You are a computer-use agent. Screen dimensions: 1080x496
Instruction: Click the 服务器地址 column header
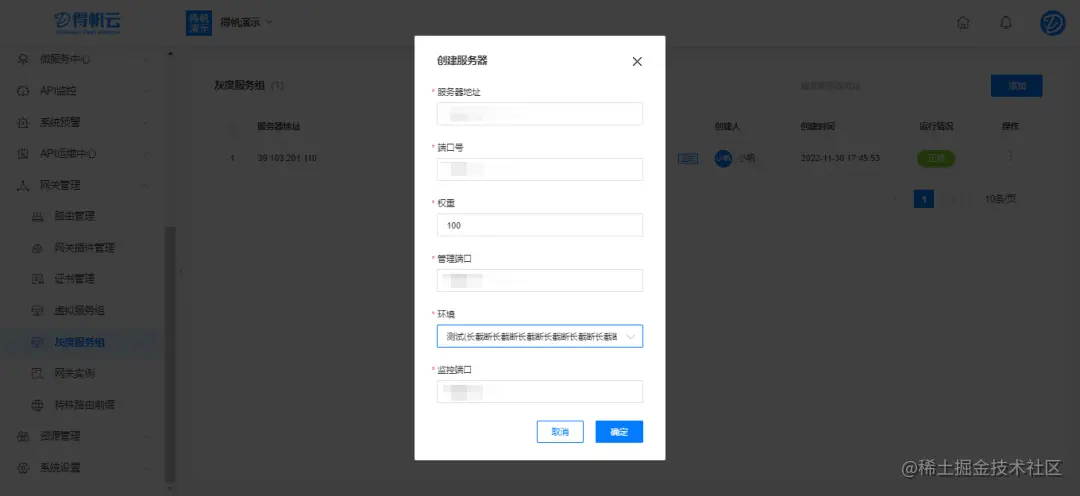coord(278,127)
